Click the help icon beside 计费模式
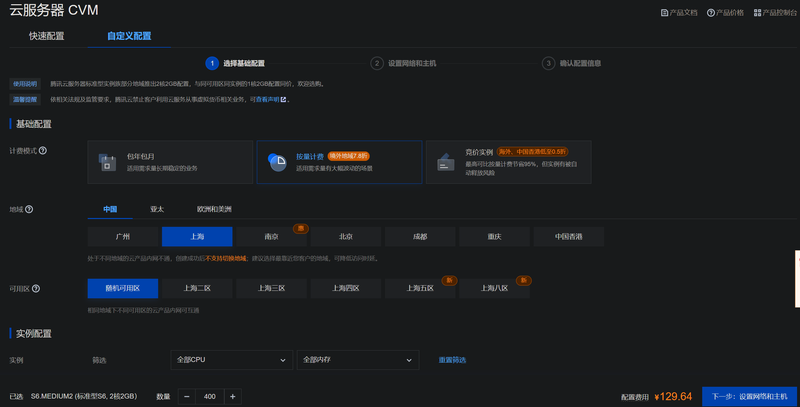Image resolution: width=800 pixels, height=407 pixels. [x=43, y=150]
